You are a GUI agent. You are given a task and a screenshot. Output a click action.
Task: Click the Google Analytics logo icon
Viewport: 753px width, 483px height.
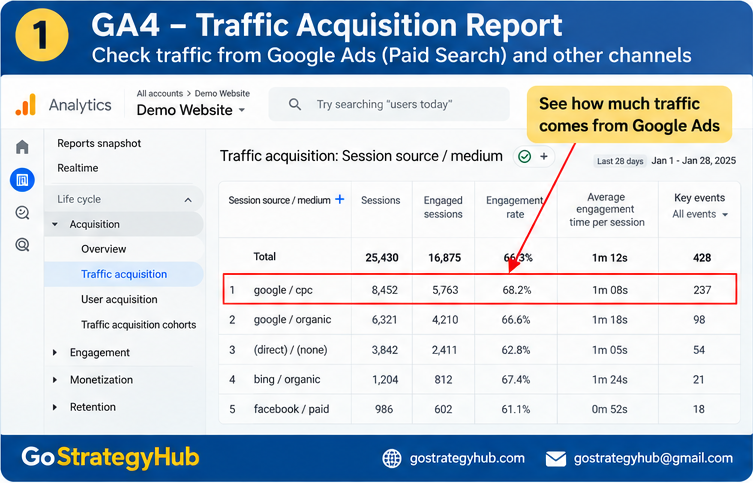pyautogui.click(x=25, y=105)
